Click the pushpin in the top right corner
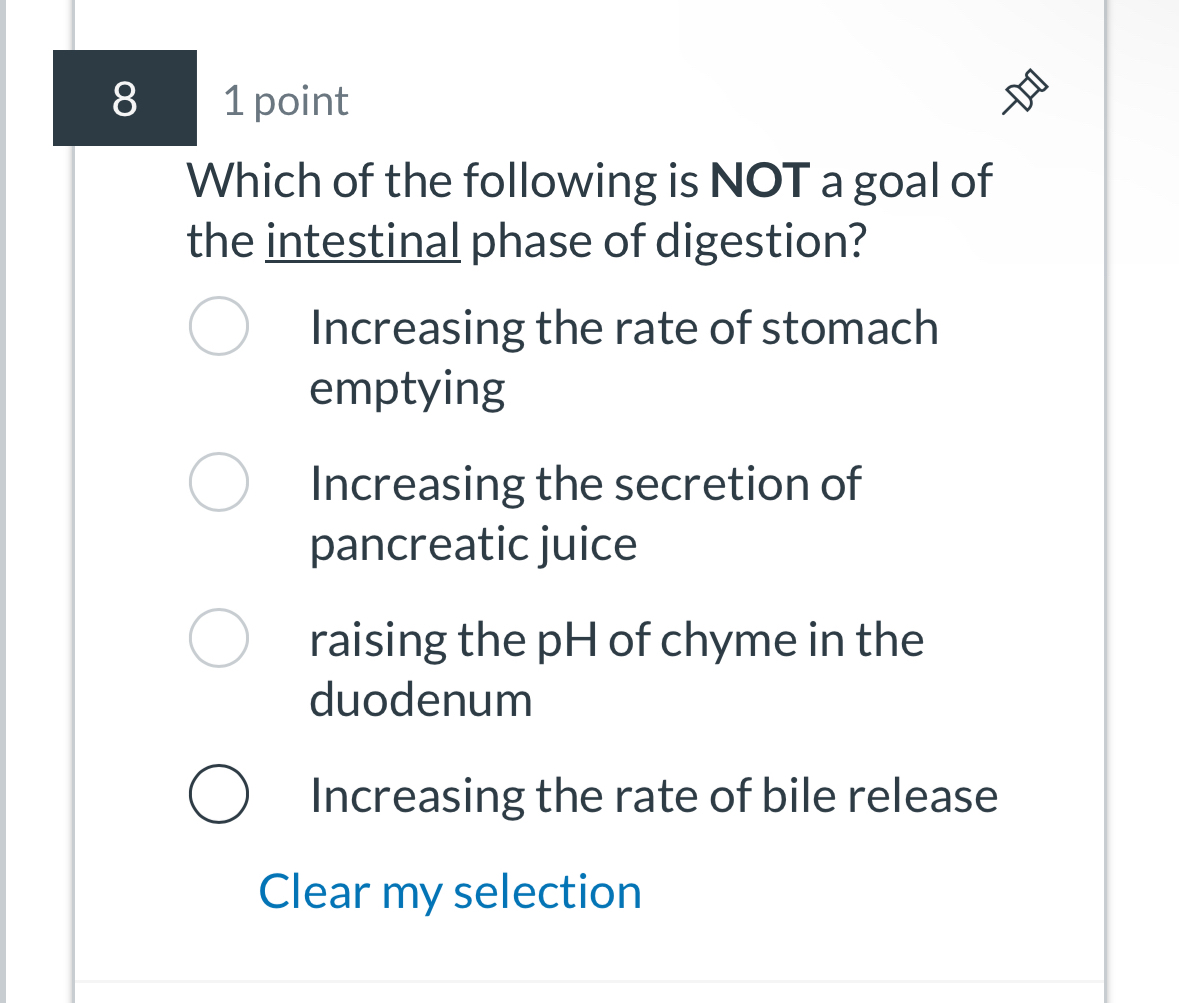The width and height of the screenshot is (1179, 1003). (x=1023, y=92)
